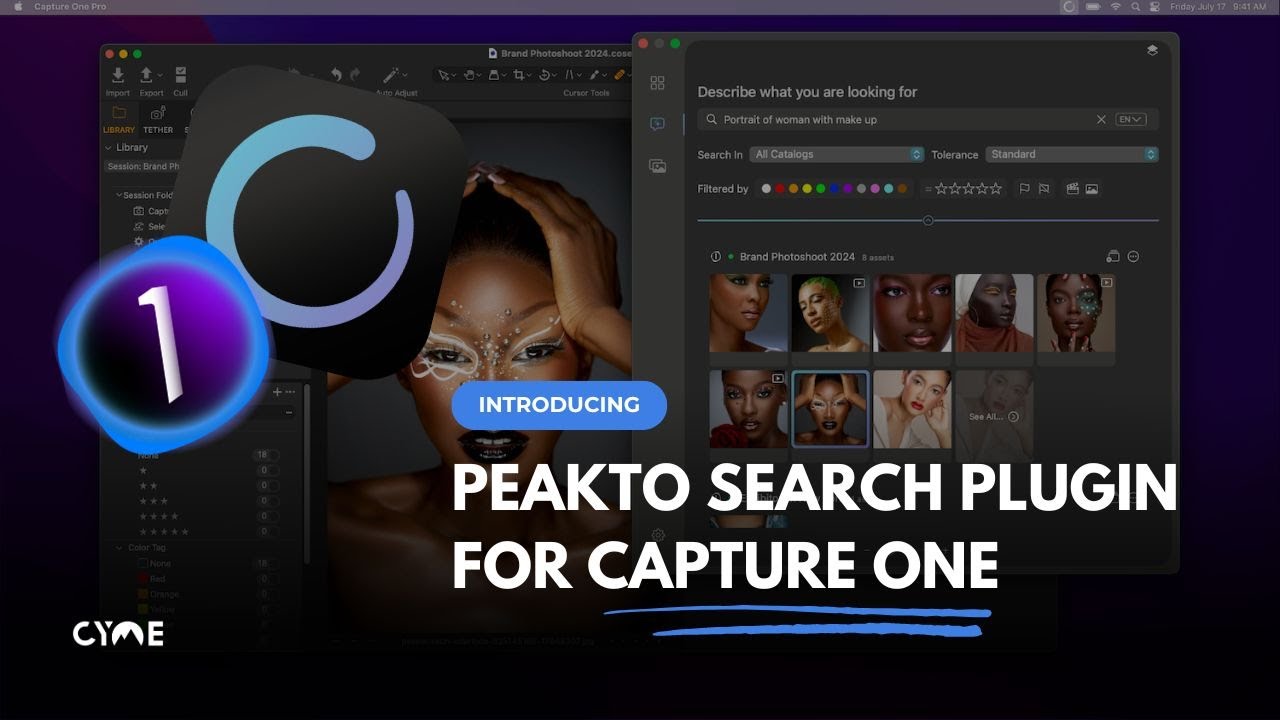This screenshot has width=1280, height=720.
Task: Clear the search text with the X icon
Action: click(x=1101, y=119)
